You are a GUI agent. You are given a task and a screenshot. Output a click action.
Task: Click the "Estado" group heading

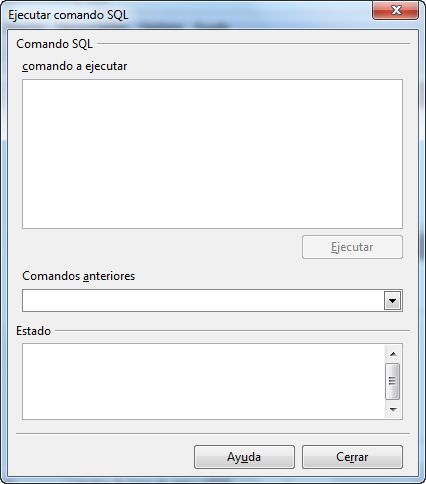click(x=33, y=331)
